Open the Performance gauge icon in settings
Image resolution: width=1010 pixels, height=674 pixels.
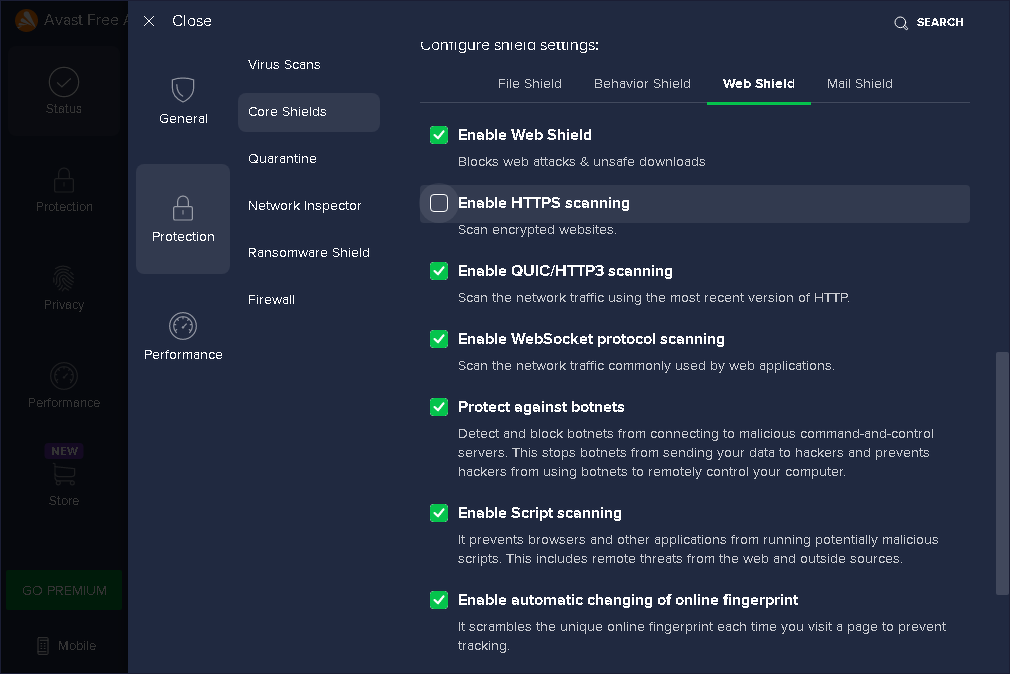[183, 326]
